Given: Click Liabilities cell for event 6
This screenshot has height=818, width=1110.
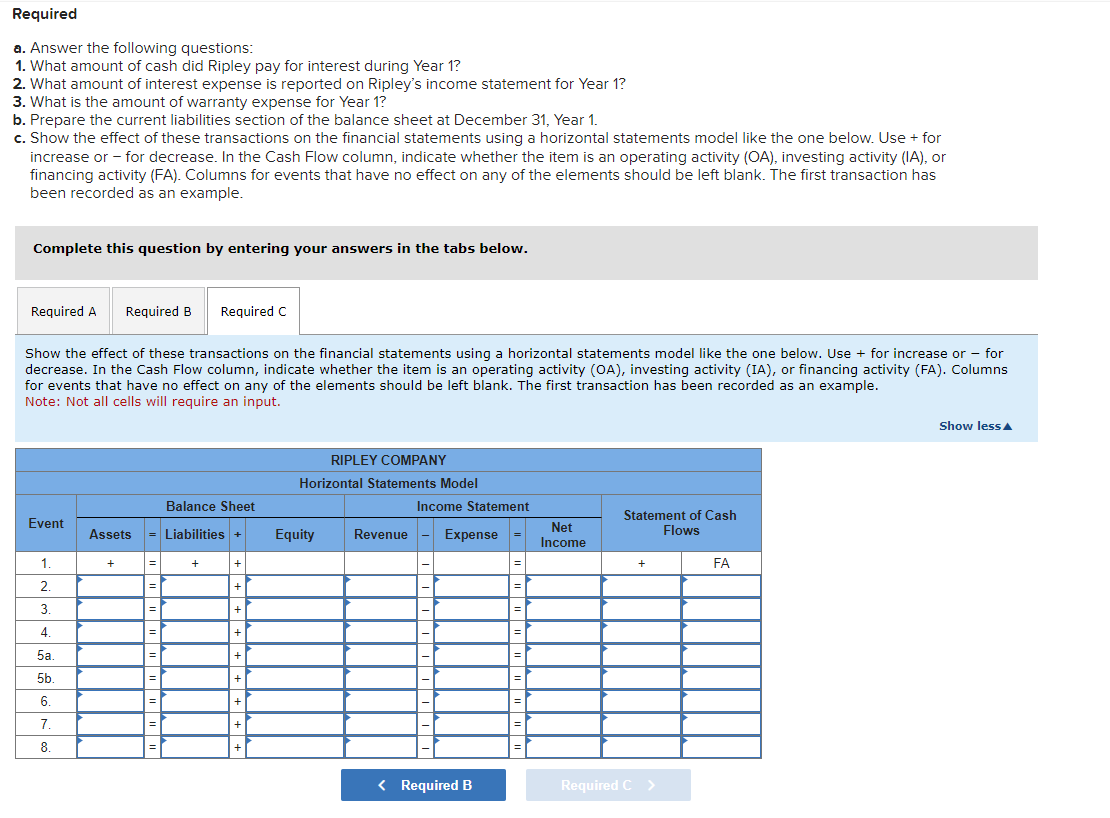Looking at the screenshot, I should click(195, 701).
